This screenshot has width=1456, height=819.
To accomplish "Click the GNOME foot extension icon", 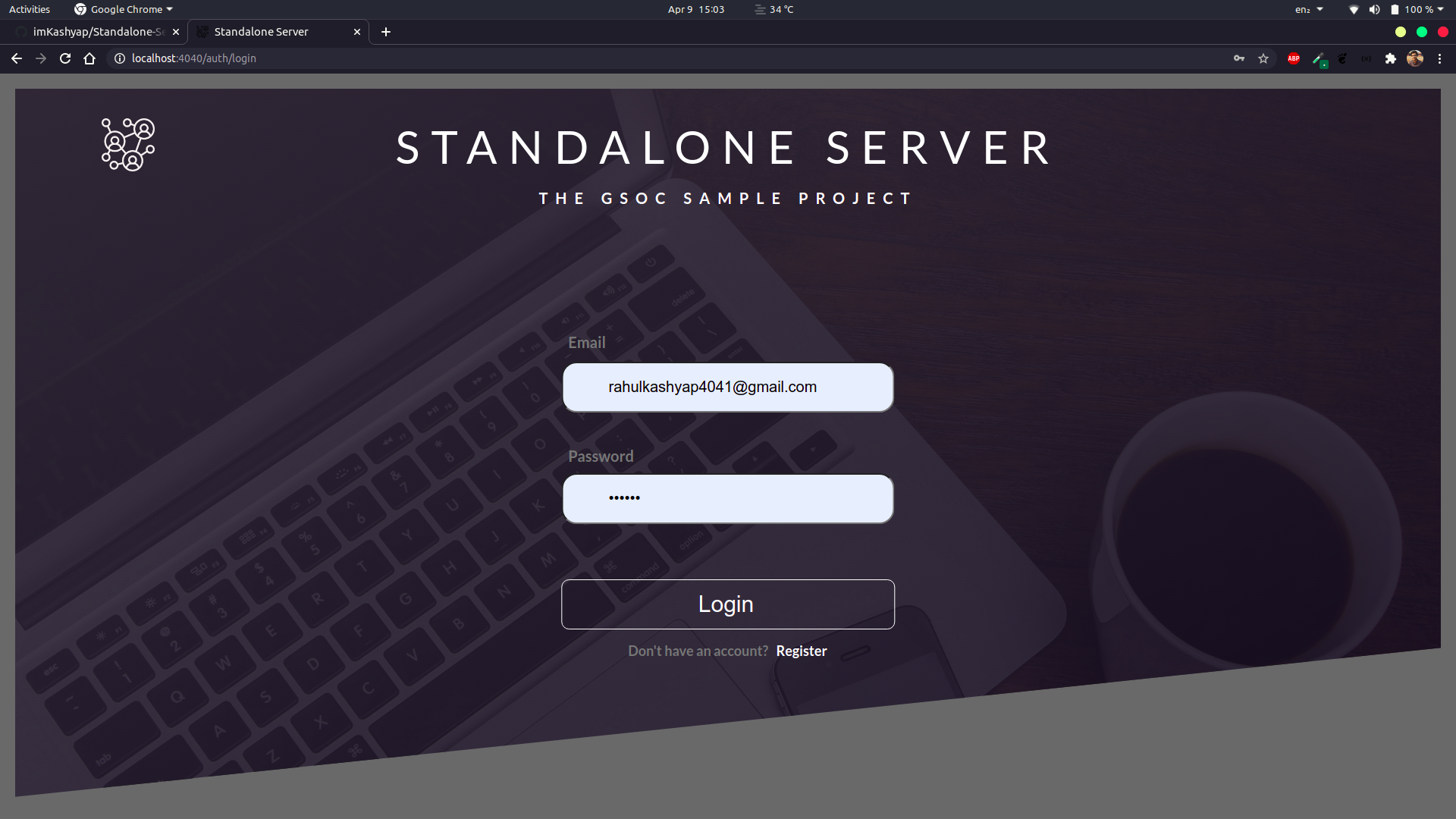I will 1342,58.
